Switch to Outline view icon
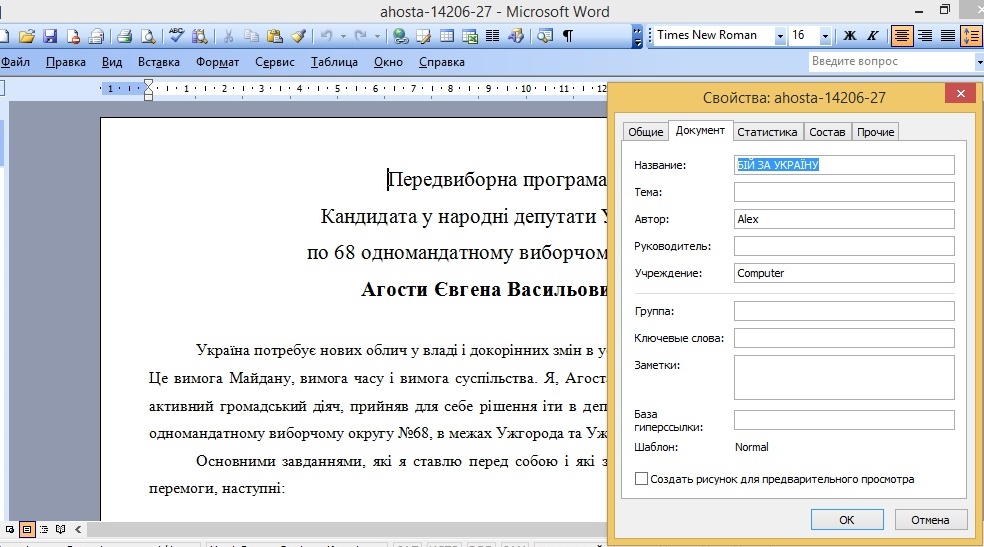The width and height of the screenshot is (984, 547). (44, 529)
